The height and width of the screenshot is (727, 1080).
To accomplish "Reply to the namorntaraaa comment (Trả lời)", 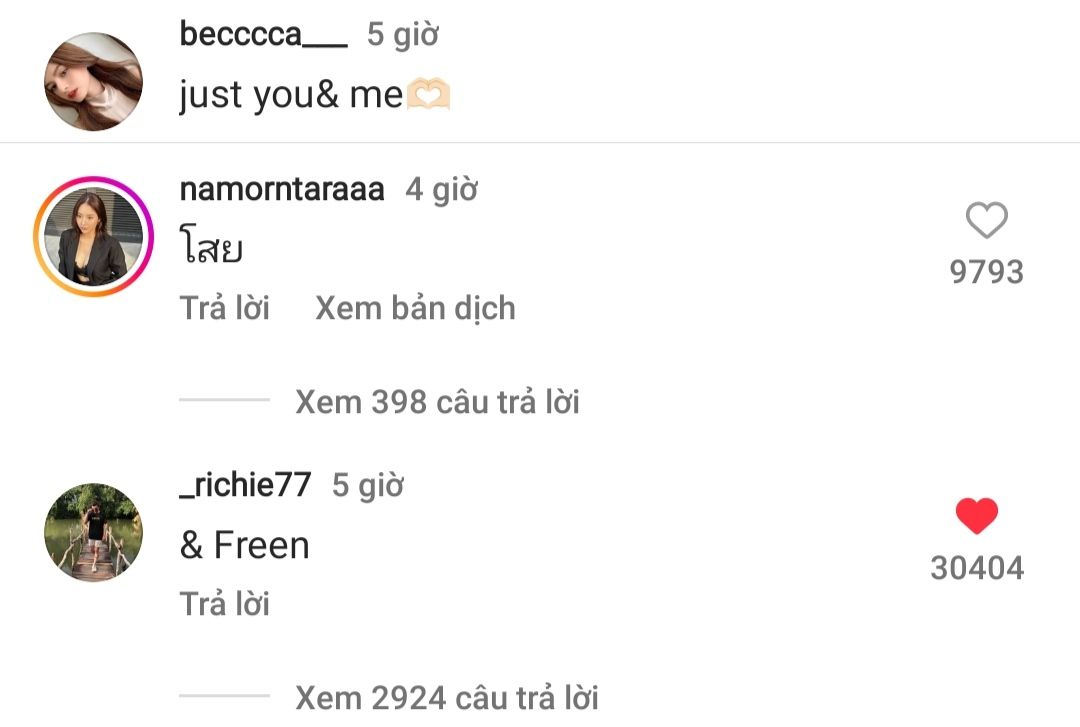I will [225, 308].
